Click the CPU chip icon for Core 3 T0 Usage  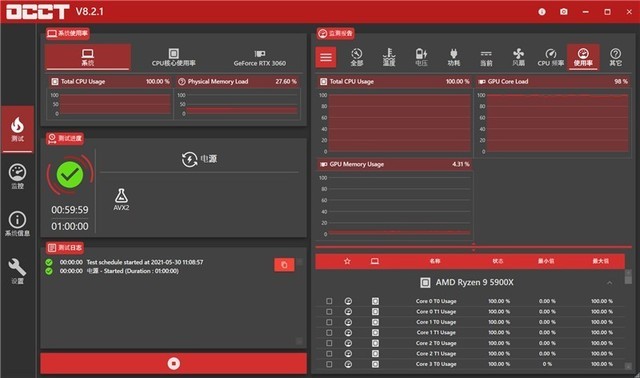click(x=375, y=364)
